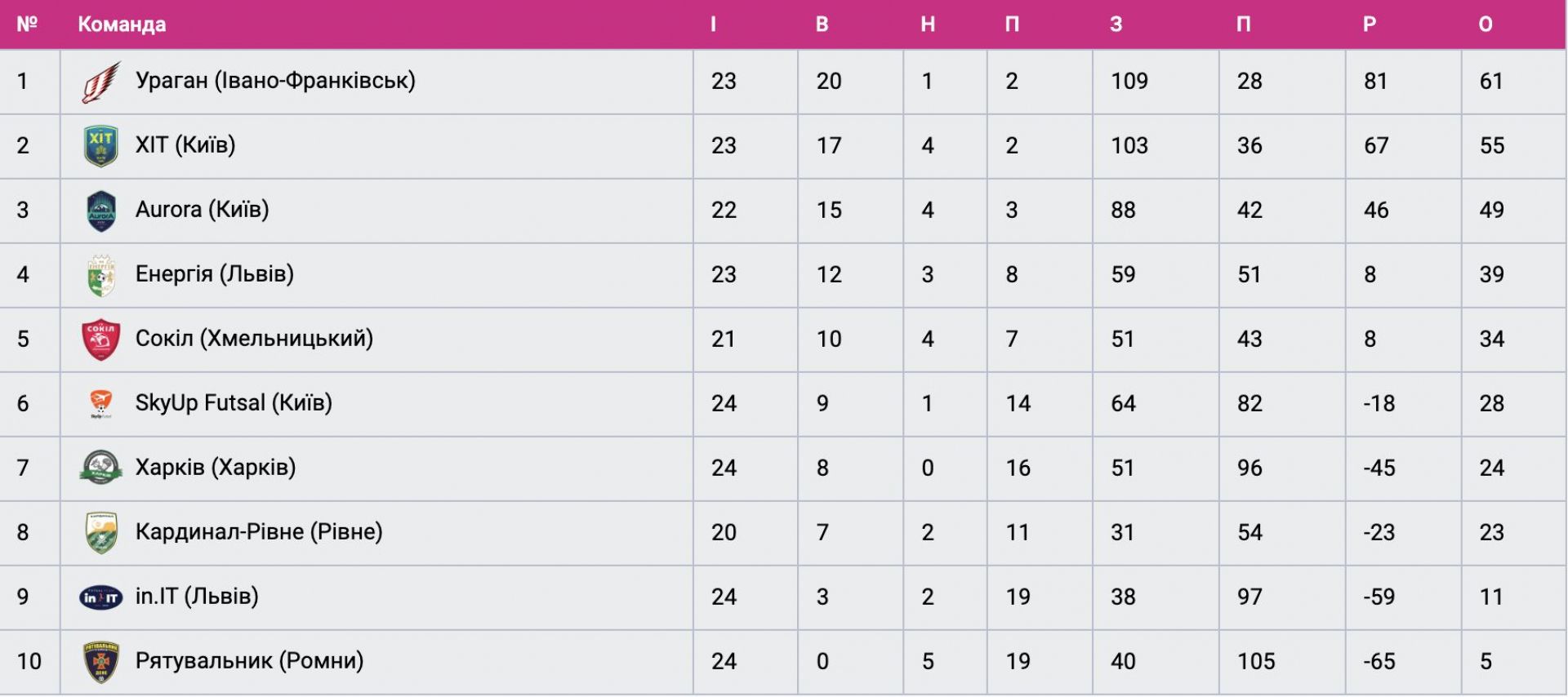1568x697 pixels.
Task: Open the in.IT (Львів) team name
Action: 197,597
